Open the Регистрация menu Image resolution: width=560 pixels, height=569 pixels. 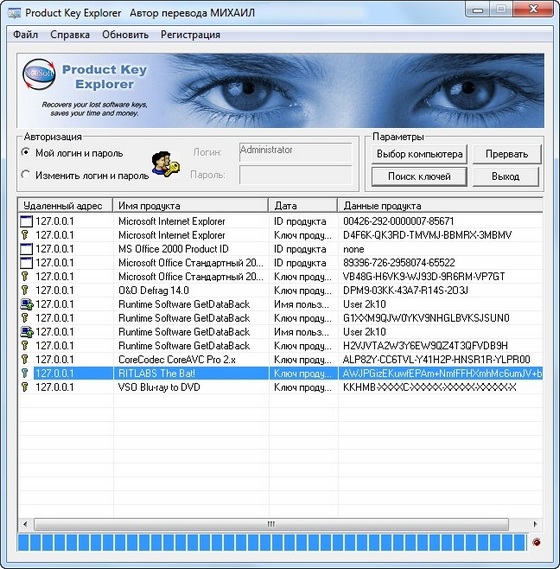[x=190, y=35]
